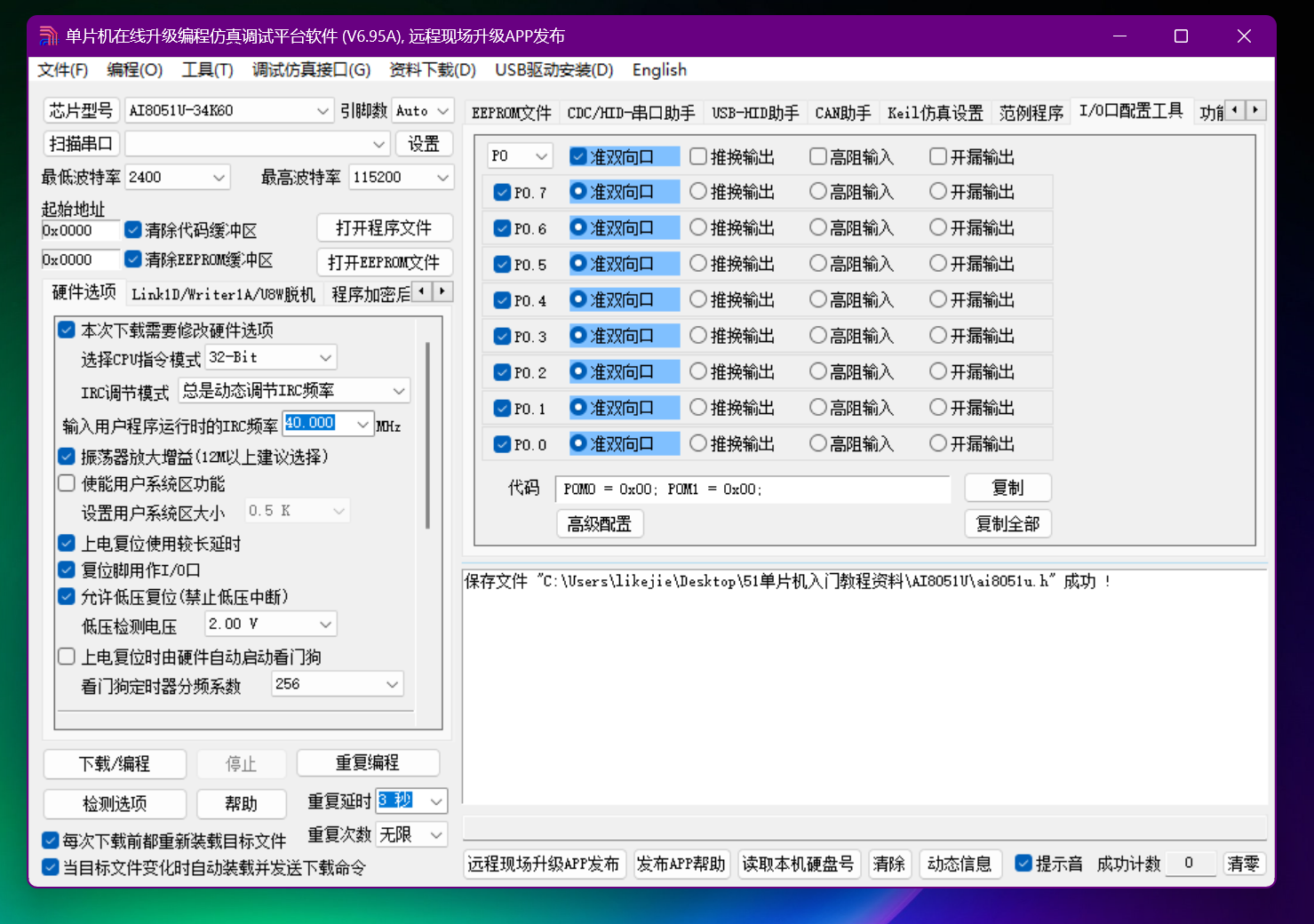Expand the 重复次数 无限 dropdown

(436, 834)
